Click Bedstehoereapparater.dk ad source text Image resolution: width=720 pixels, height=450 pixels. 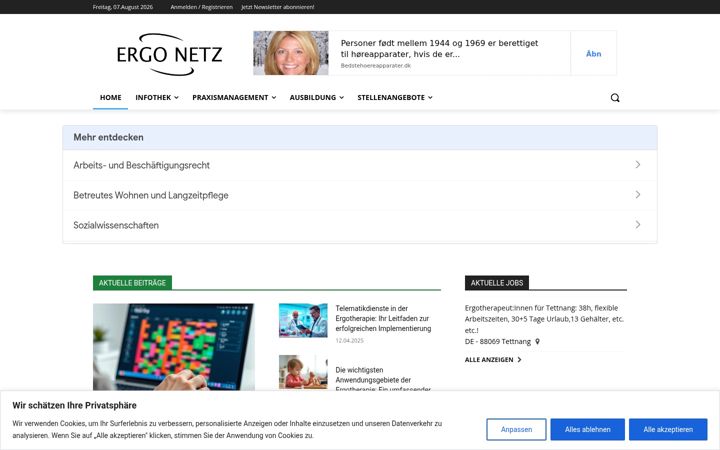tap(376, 66)
